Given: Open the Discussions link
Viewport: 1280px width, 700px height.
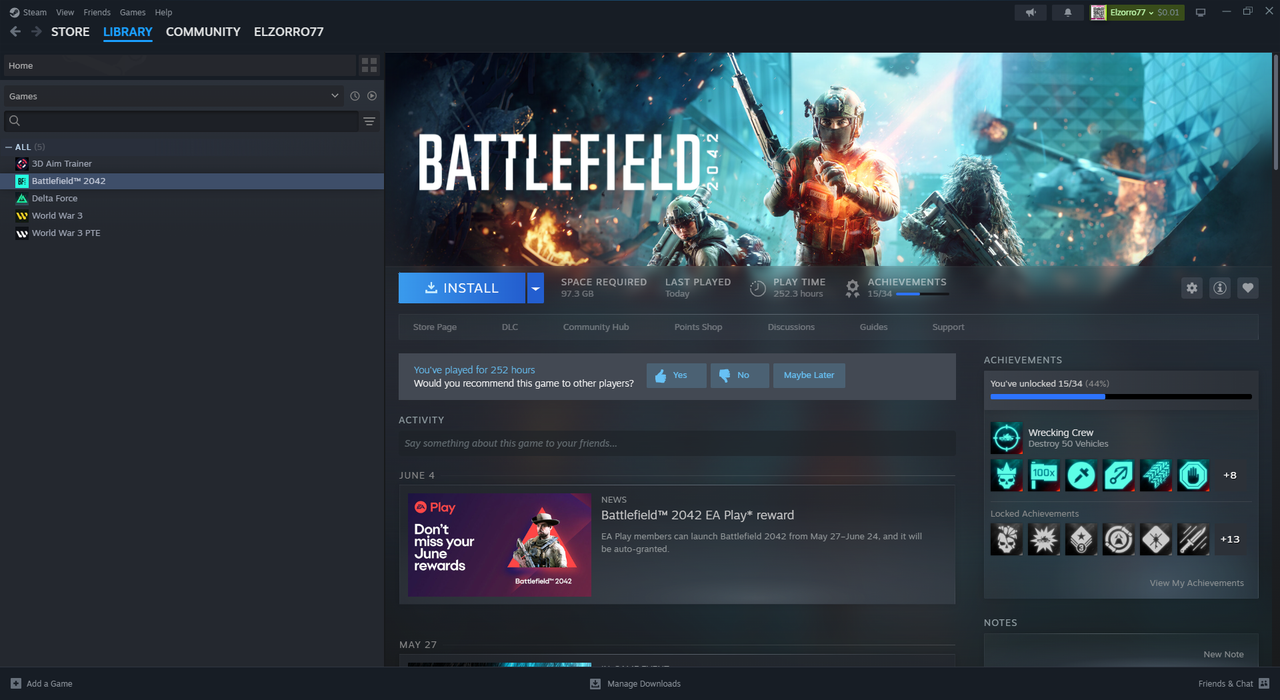Looking at the screenshot, I should pos(791,327).
